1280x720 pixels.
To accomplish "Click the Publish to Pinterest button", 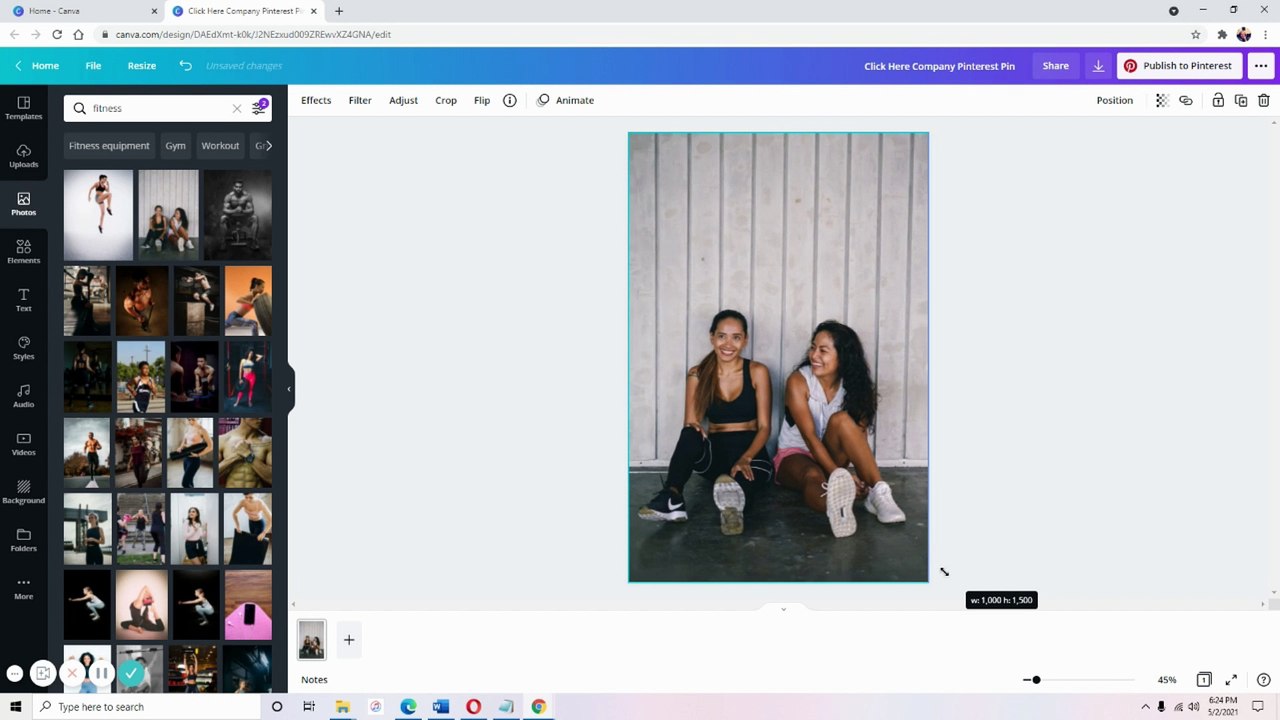I will click(1179, 66).
